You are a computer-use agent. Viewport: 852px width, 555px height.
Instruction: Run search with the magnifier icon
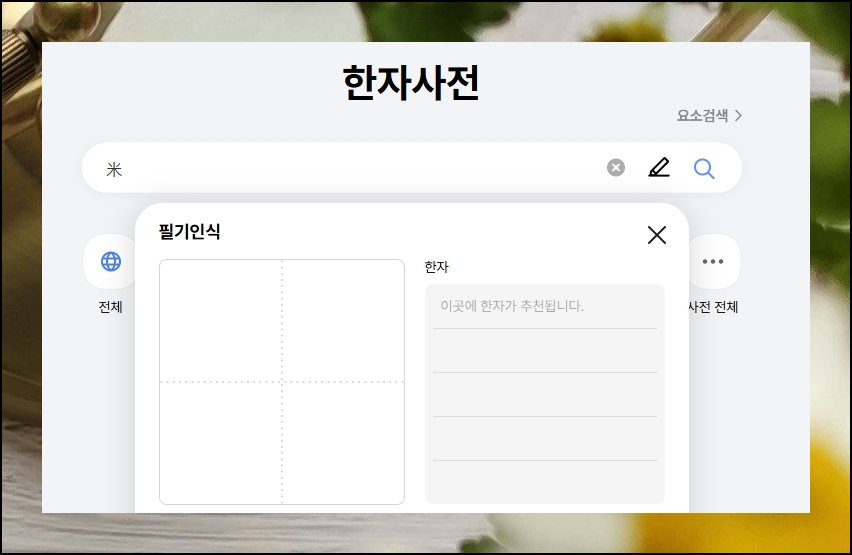click(704, 169)
